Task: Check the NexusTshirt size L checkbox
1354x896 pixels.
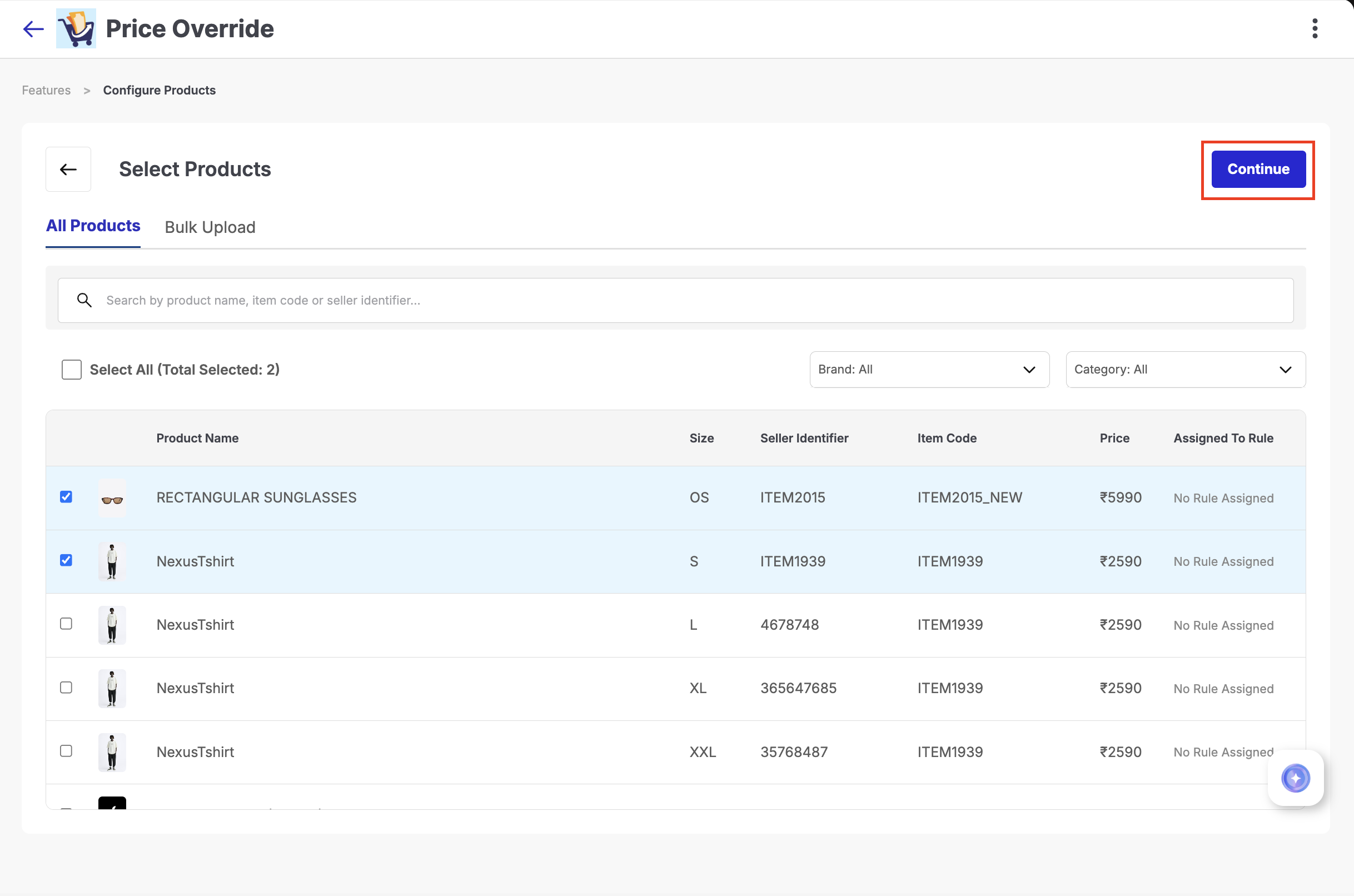Action: coord(66,624)
